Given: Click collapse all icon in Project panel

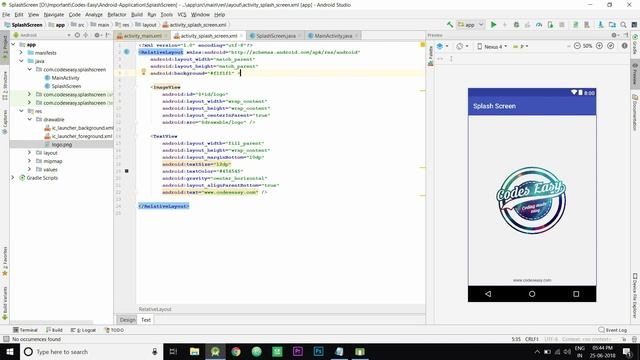Looking at the screenshot, I should tap(86, 36).
